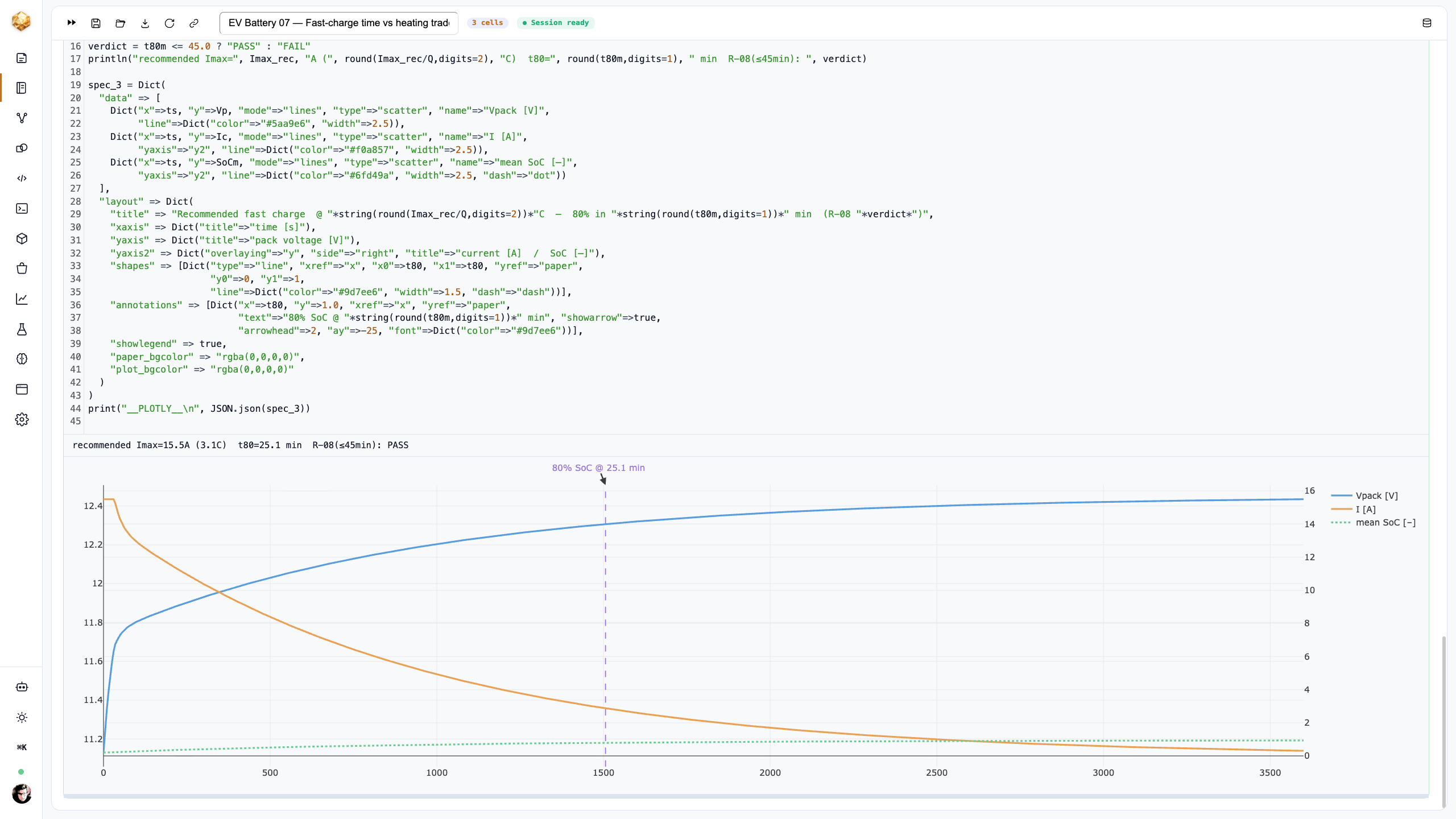Screen dimensions: 1456x819
Task: Run all cells with fast-forward icon
Action: click(72, 23)
